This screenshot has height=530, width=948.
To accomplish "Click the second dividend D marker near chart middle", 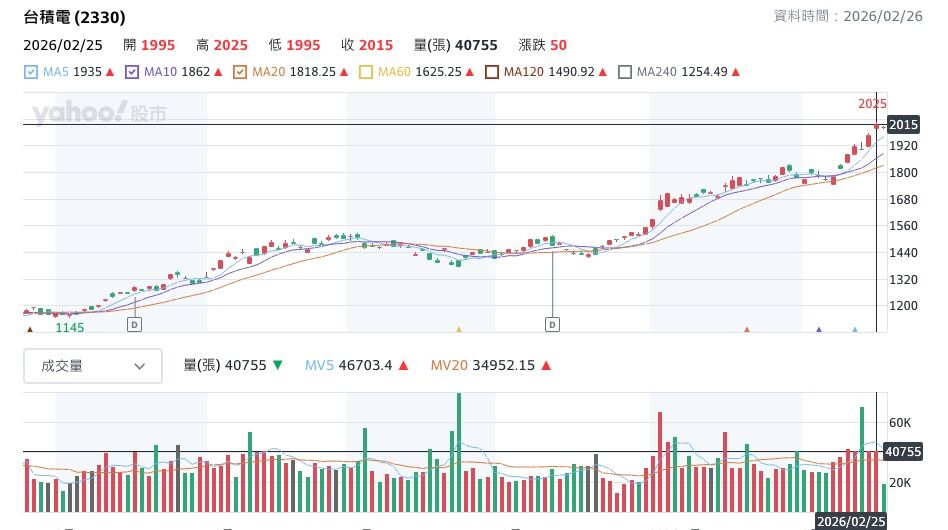I will pyautogui.click(x=552, y=324).
